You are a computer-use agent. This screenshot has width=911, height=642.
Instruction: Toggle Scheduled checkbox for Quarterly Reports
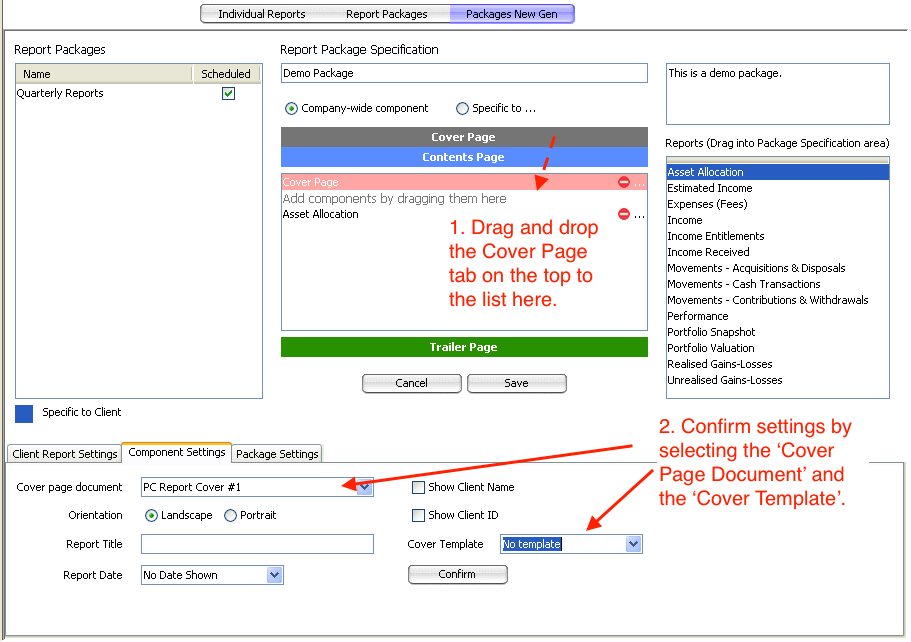228,93
